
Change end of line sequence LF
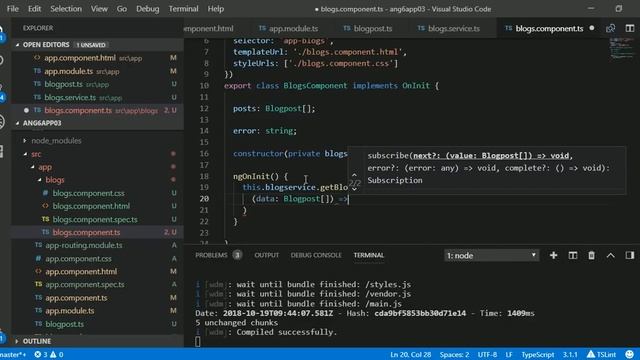509,354
